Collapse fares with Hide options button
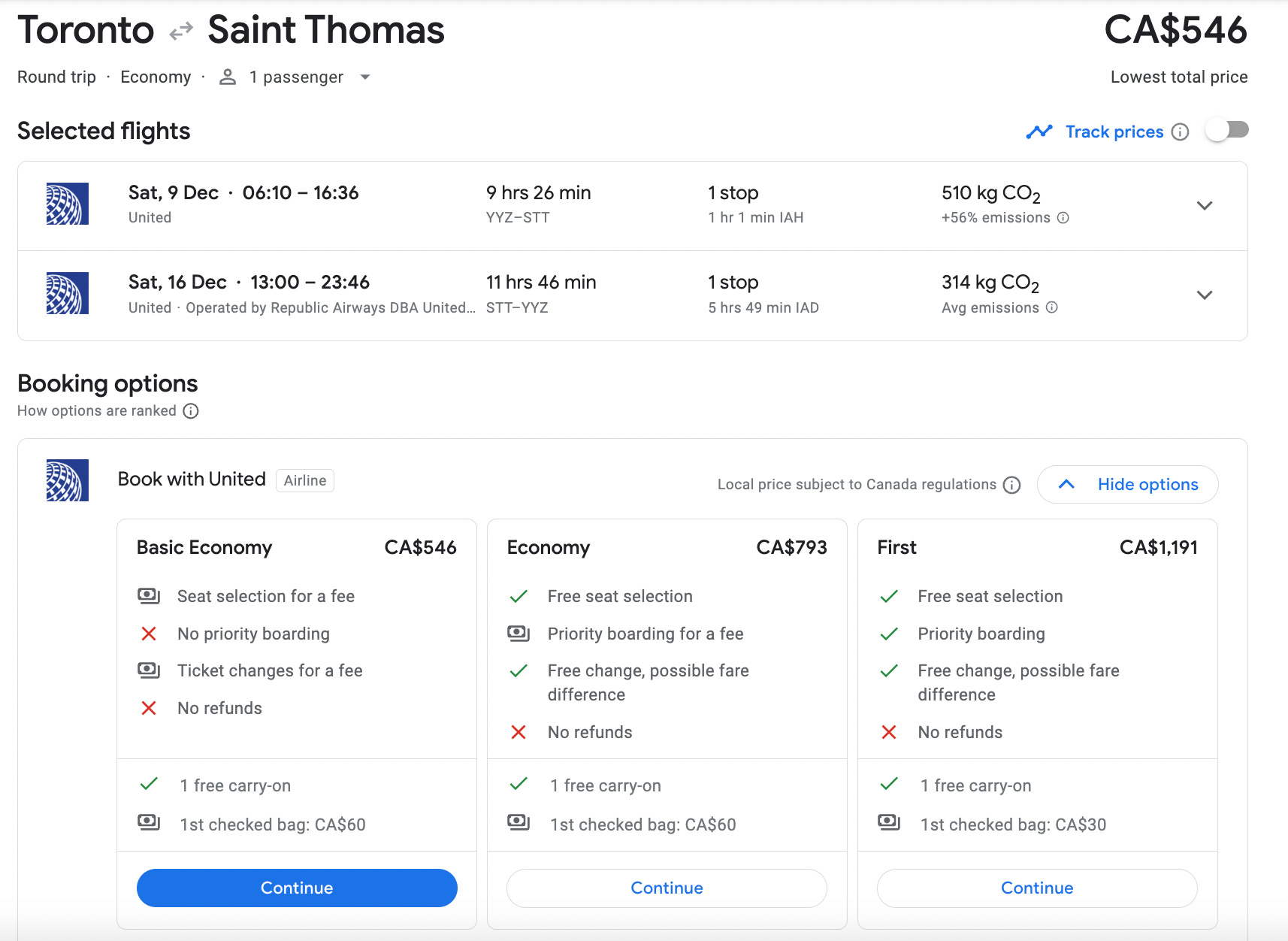Screen dimensions: 1288x941 1128,485
